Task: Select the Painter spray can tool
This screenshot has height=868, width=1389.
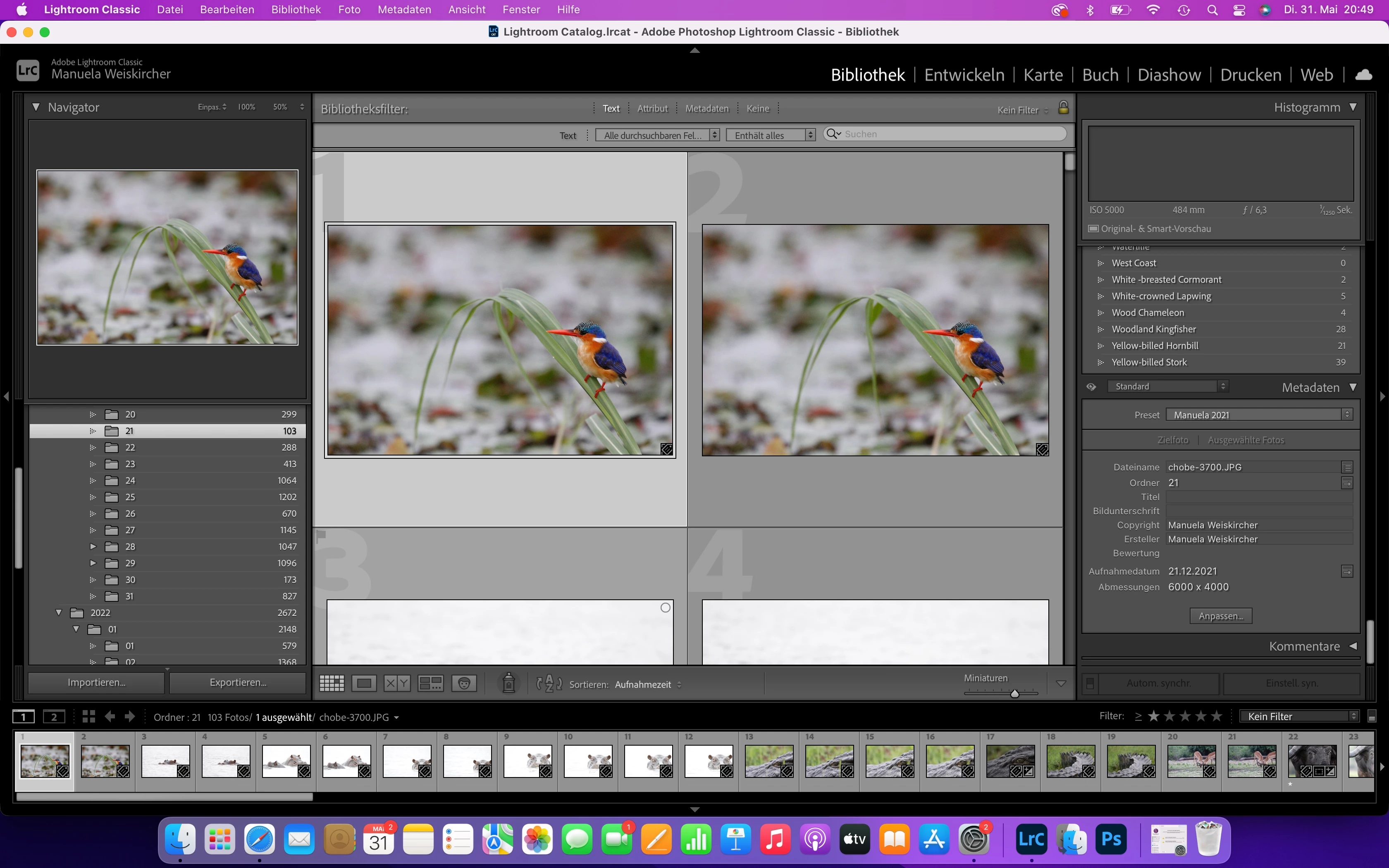Action: point(508,683)
